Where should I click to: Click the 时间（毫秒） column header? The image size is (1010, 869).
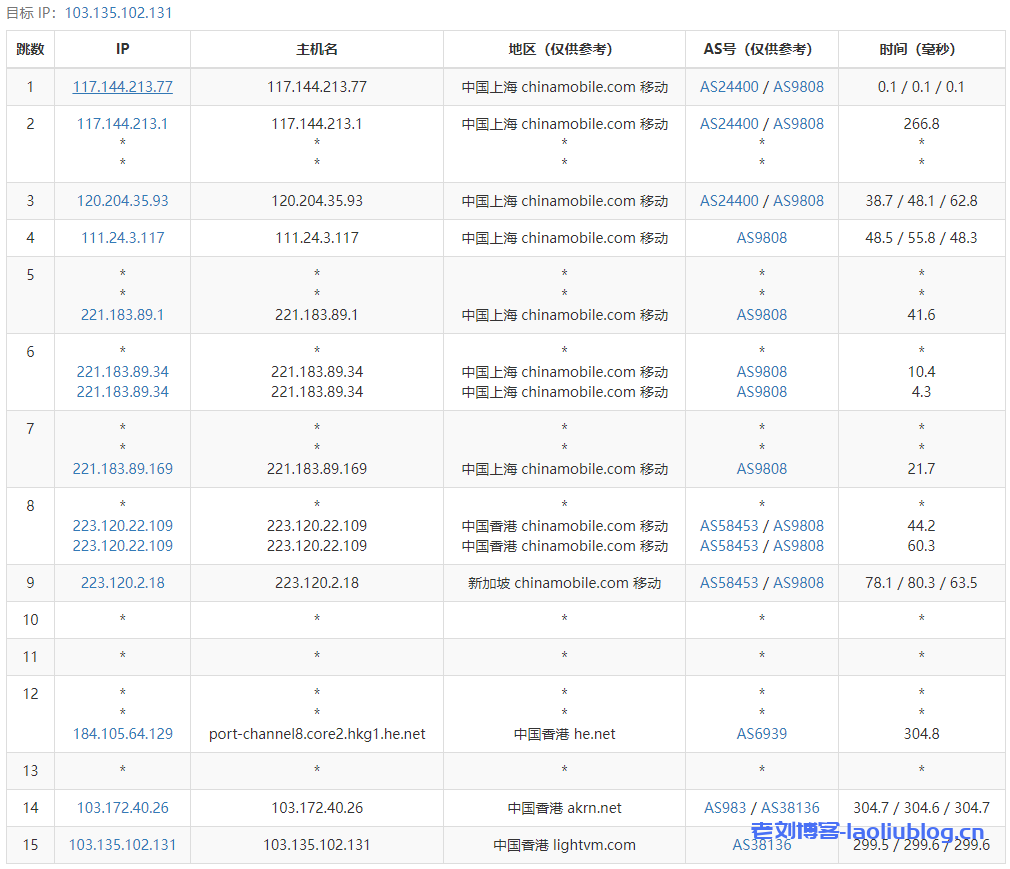click(921, 49)
